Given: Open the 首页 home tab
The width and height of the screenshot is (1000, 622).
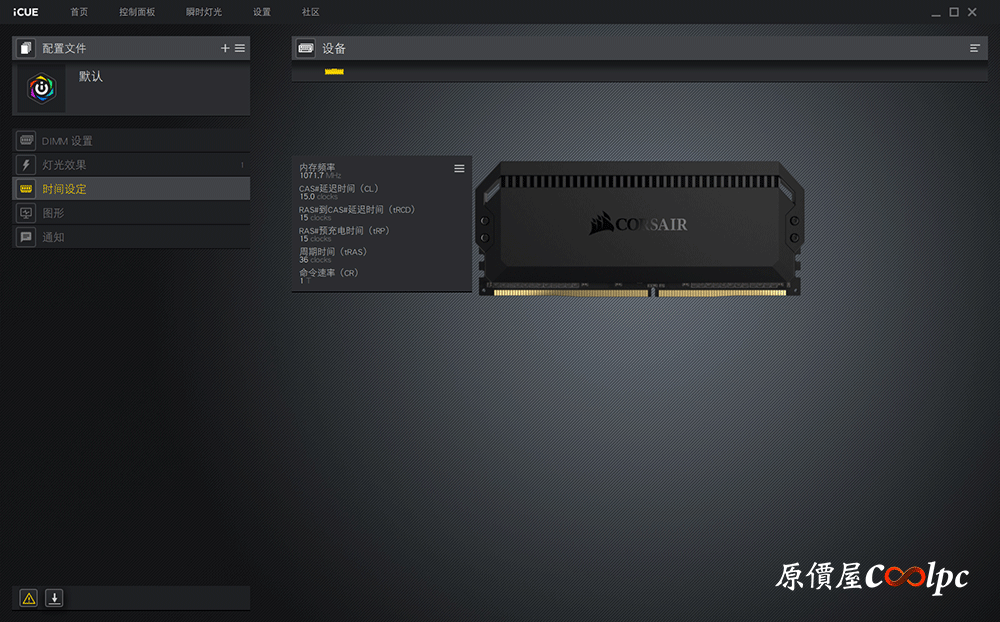Looking at the screenshot, I should pos(79,12).
